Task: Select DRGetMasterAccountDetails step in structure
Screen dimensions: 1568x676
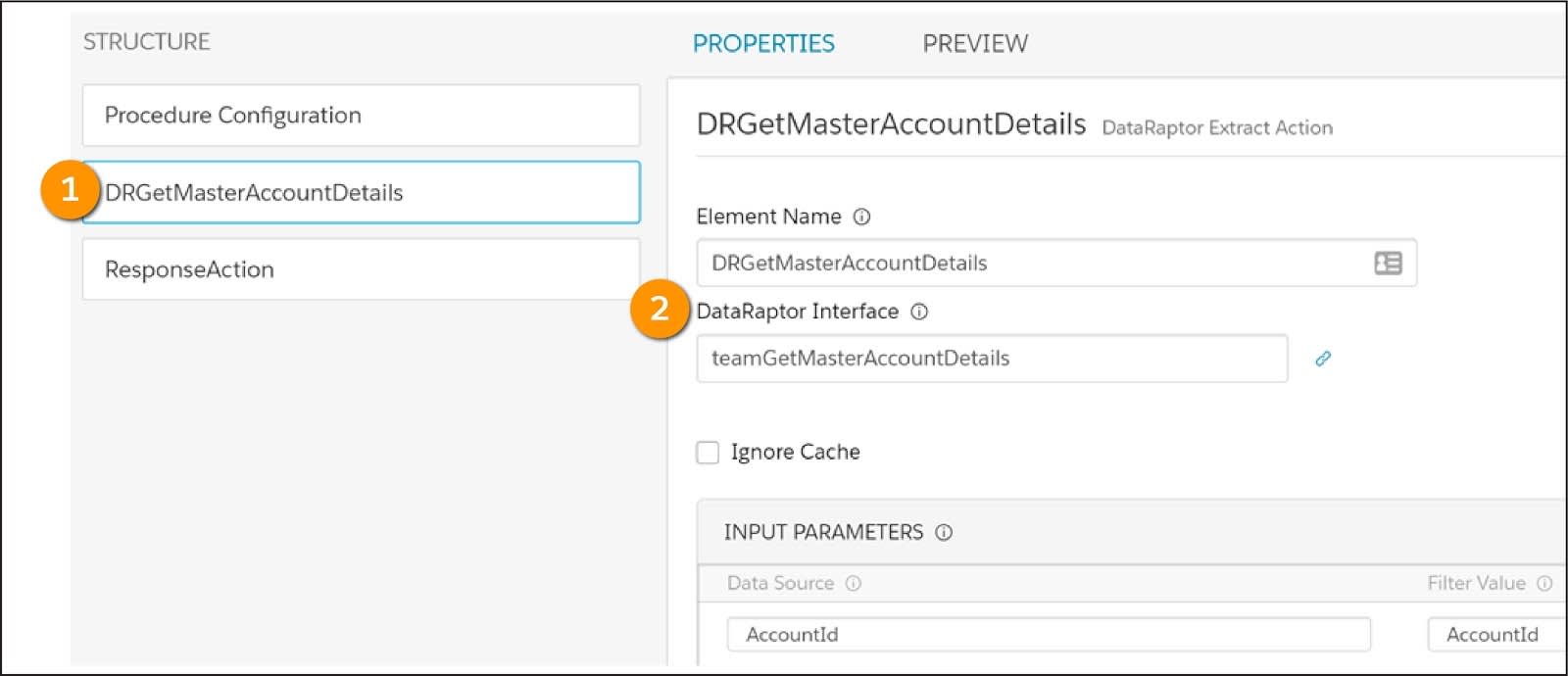Action: pyautogui.click(x=361, y=192)
